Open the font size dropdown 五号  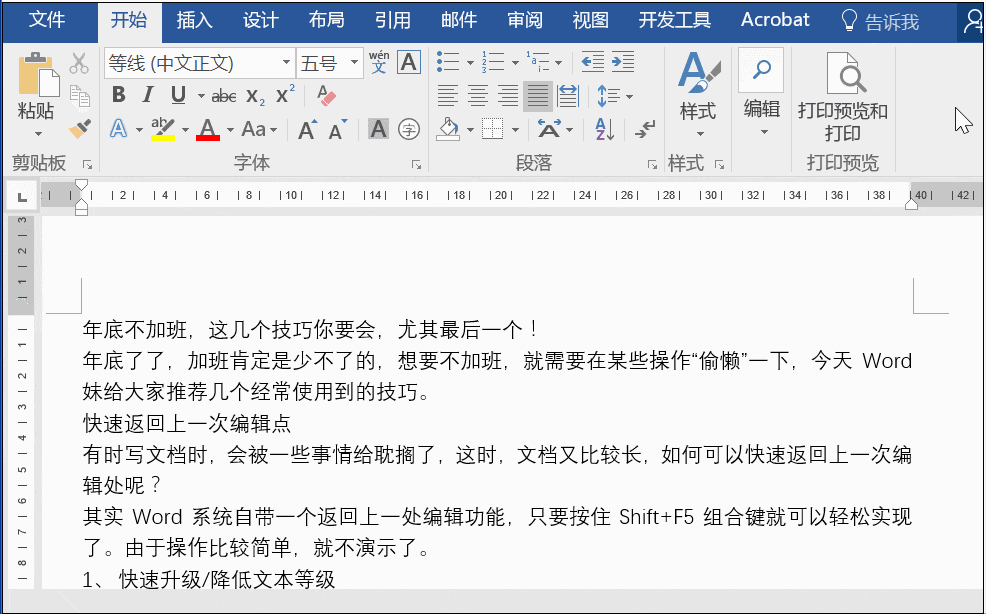pos(330,63)
